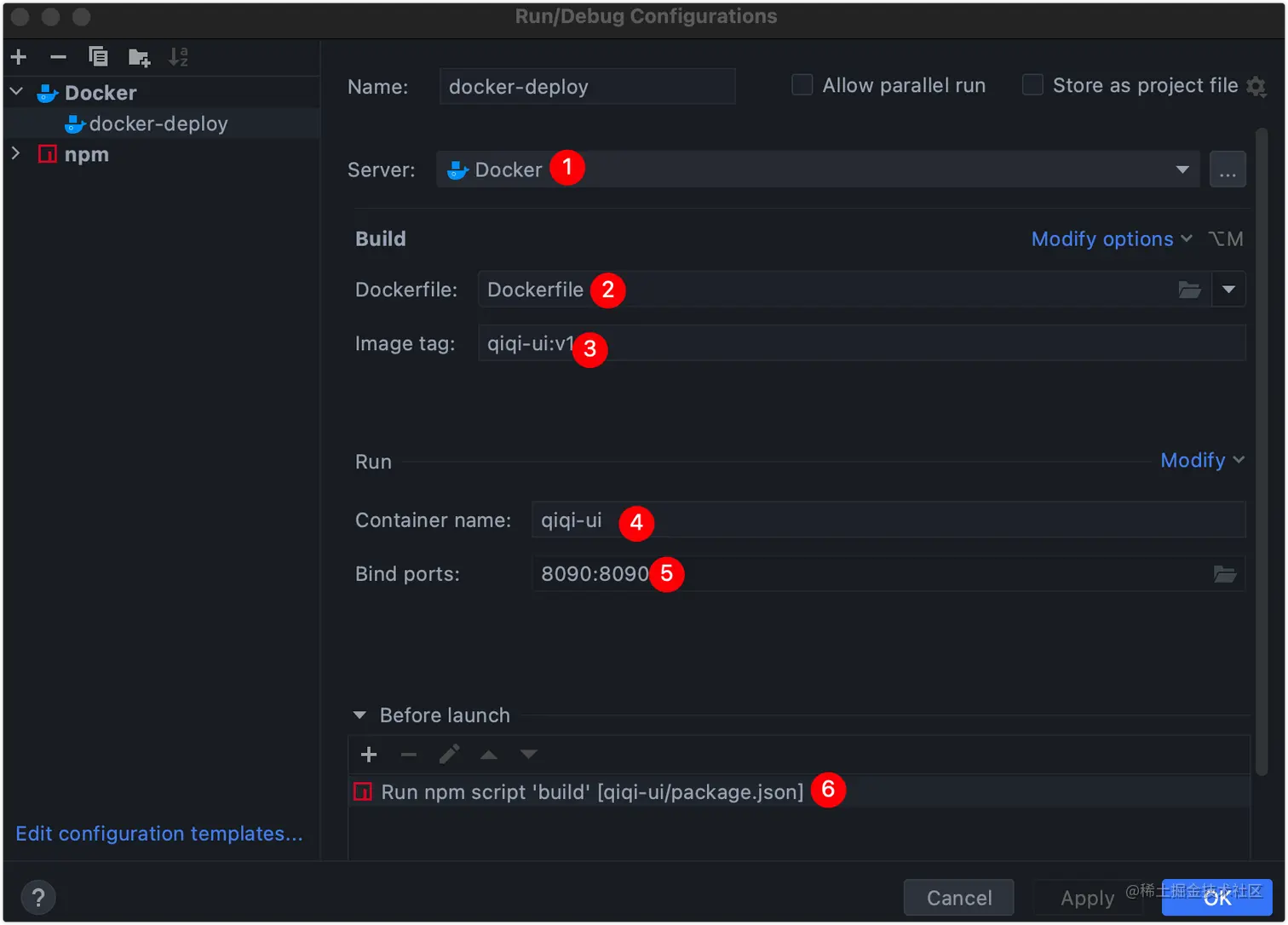The image size is (1288, 925).
Task: Add a Before launch task
Action: [x=369, y=755]
